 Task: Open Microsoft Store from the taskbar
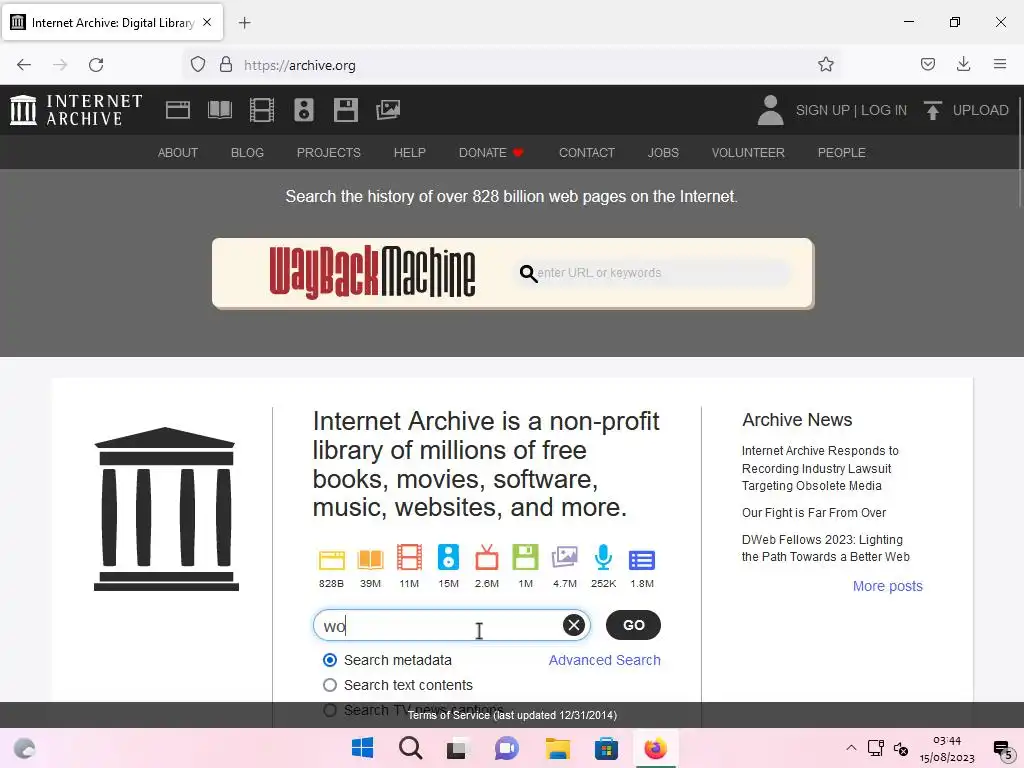coord(606,748)
